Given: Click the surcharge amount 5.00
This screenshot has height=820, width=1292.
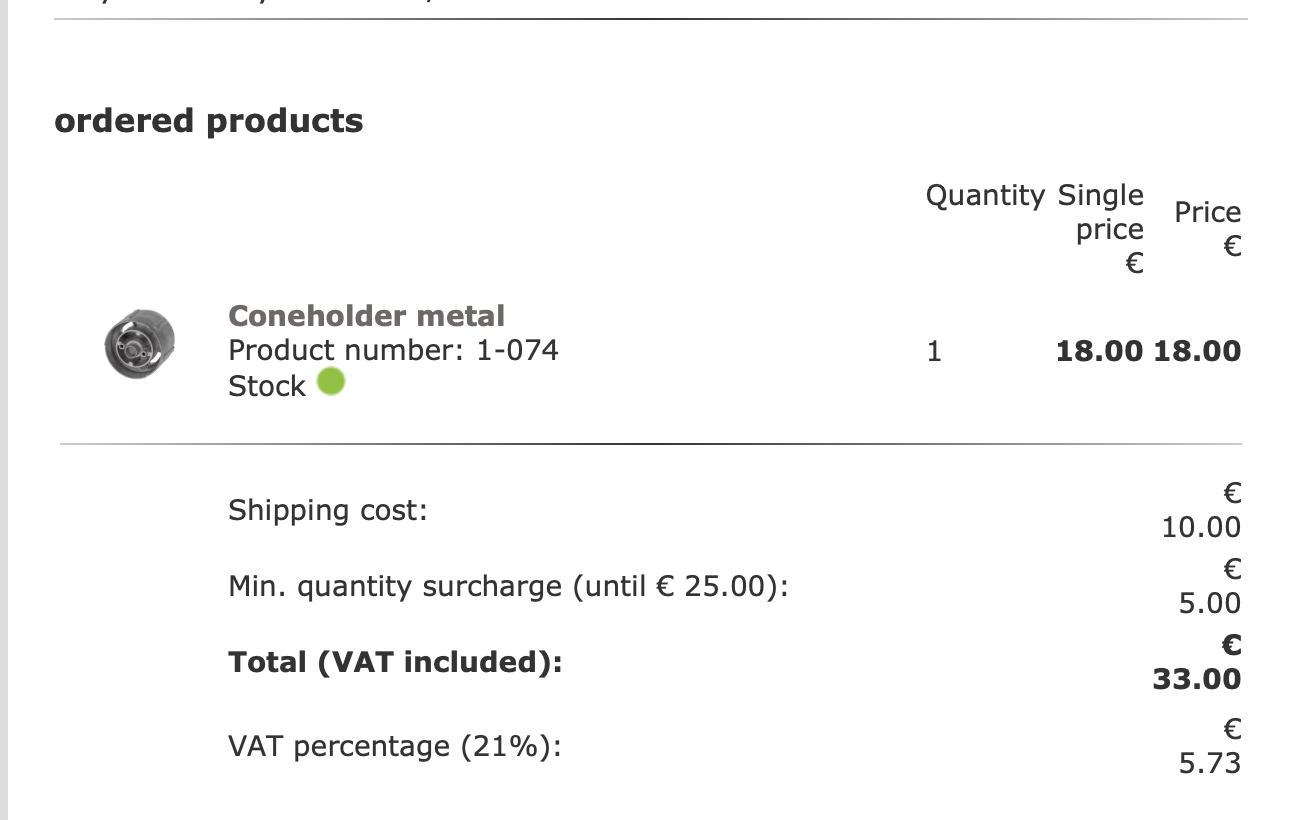Looking at the screenshot, I should 1210,603.
